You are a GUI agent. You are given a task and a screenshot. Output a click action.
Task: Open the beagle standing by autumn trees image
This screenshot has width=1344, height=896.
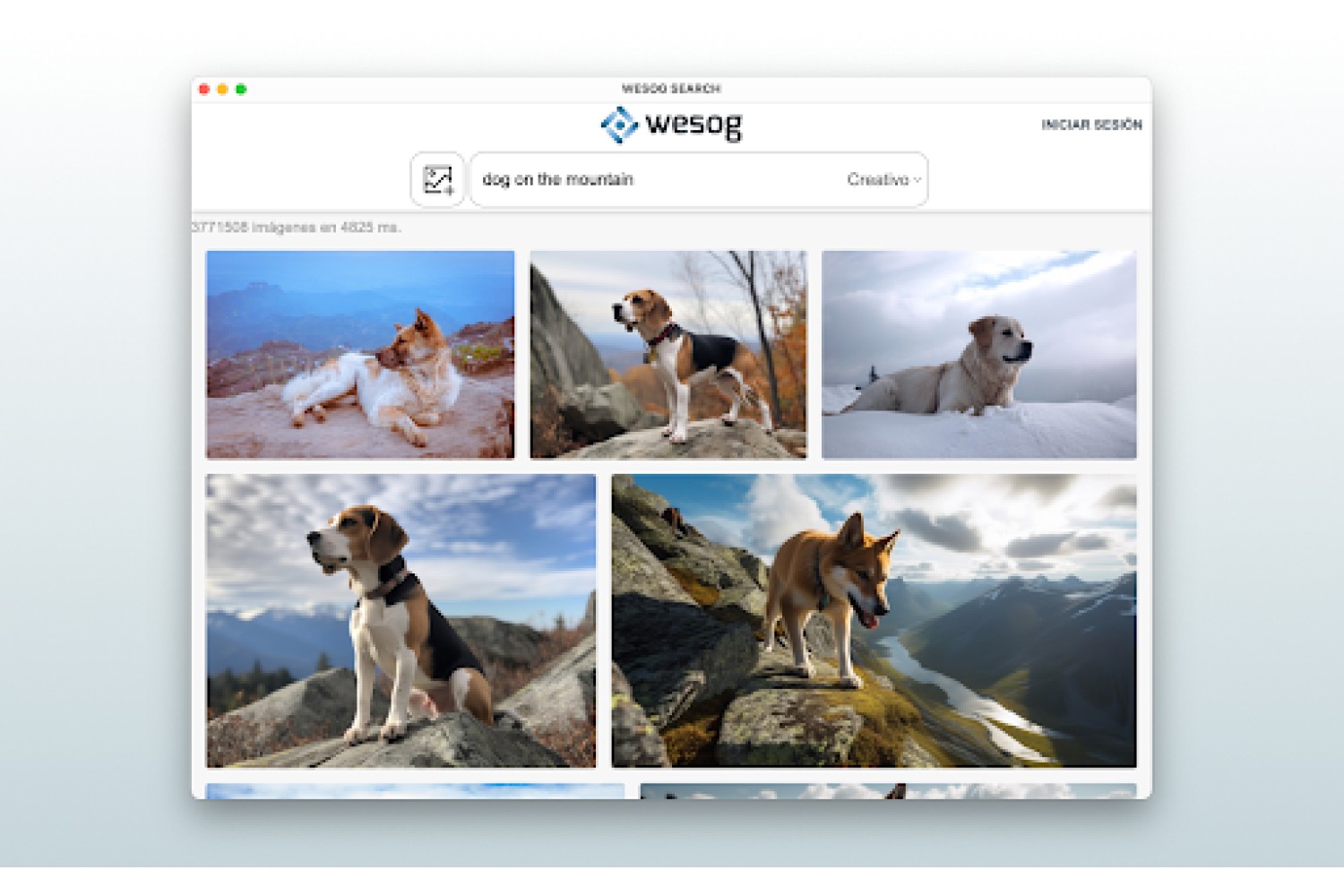[668, 355]
